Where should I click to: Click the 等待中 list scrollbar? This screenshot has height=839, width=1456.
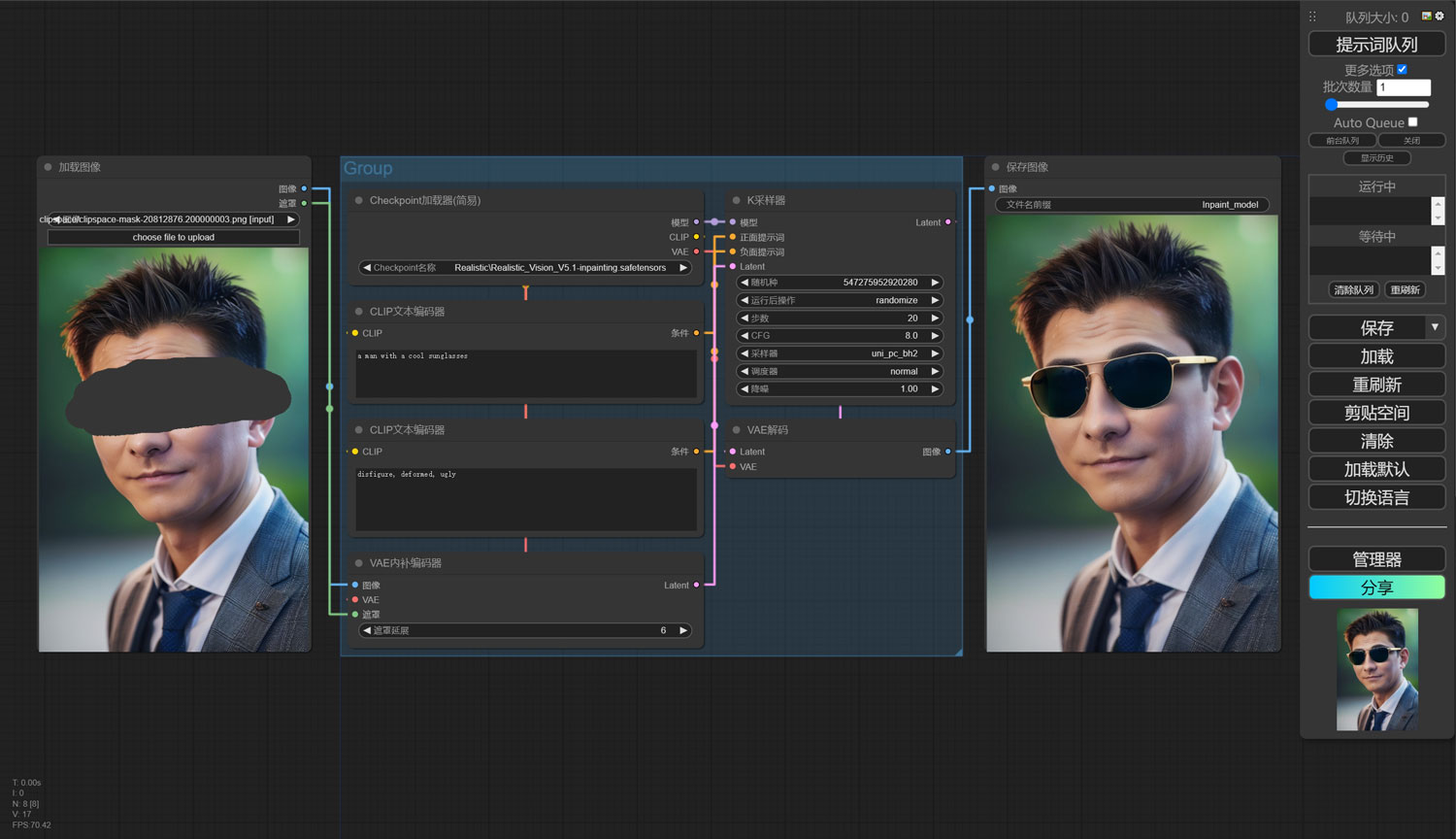pyautogui.click(x=1438, y=260)
